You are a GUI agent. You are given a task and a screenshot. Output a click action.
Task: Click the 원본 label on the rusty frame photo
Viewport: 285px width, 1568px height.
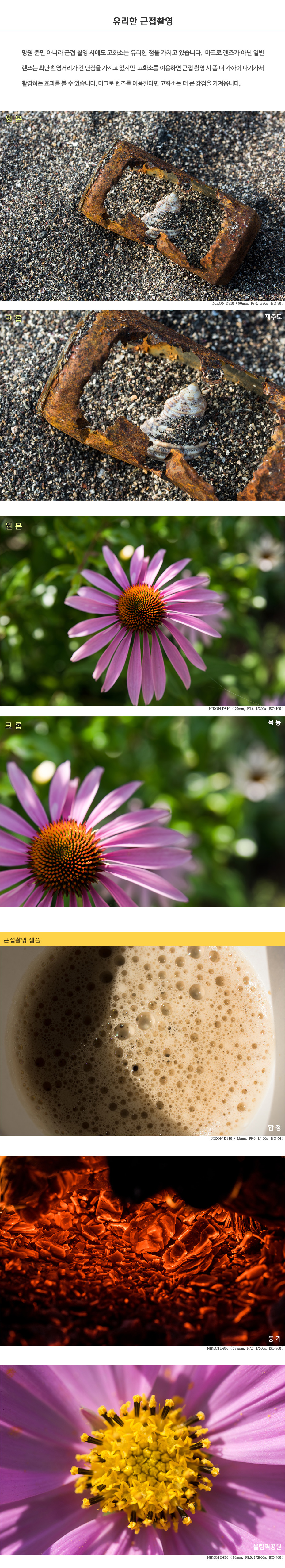(x=13, y=119)
